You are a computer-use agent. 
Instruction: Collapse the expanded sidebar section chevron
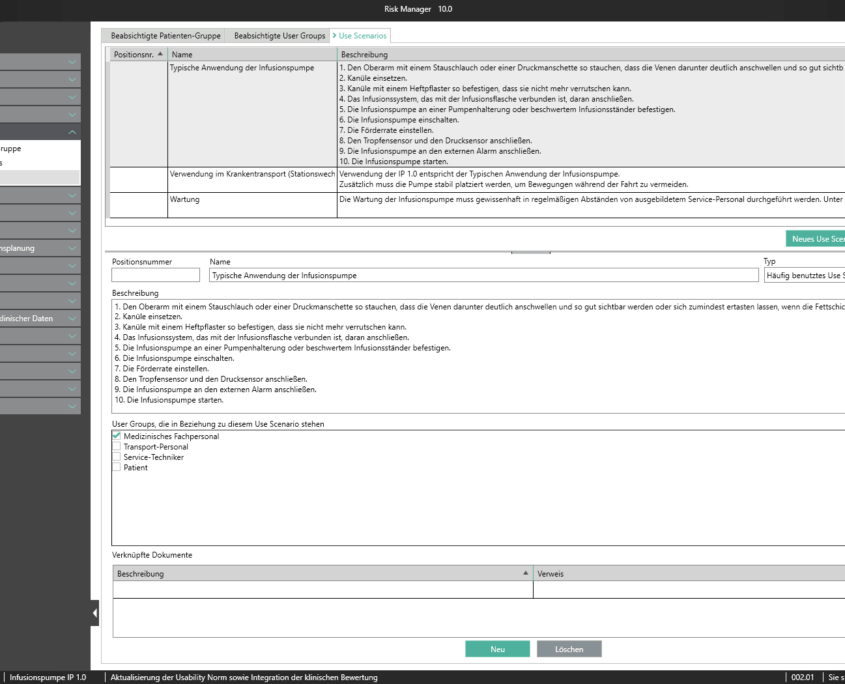(x=72, y=132)
